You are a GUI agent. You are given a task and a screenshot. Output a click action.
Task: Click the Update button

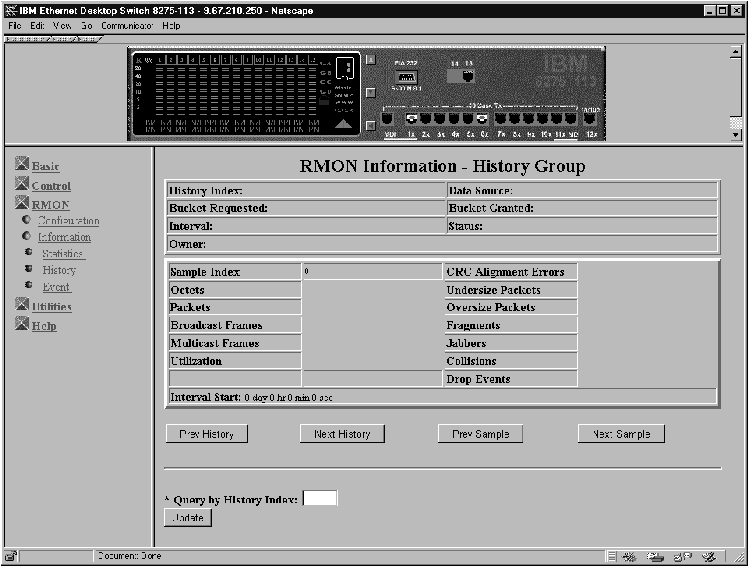click(x=188, y=518)
